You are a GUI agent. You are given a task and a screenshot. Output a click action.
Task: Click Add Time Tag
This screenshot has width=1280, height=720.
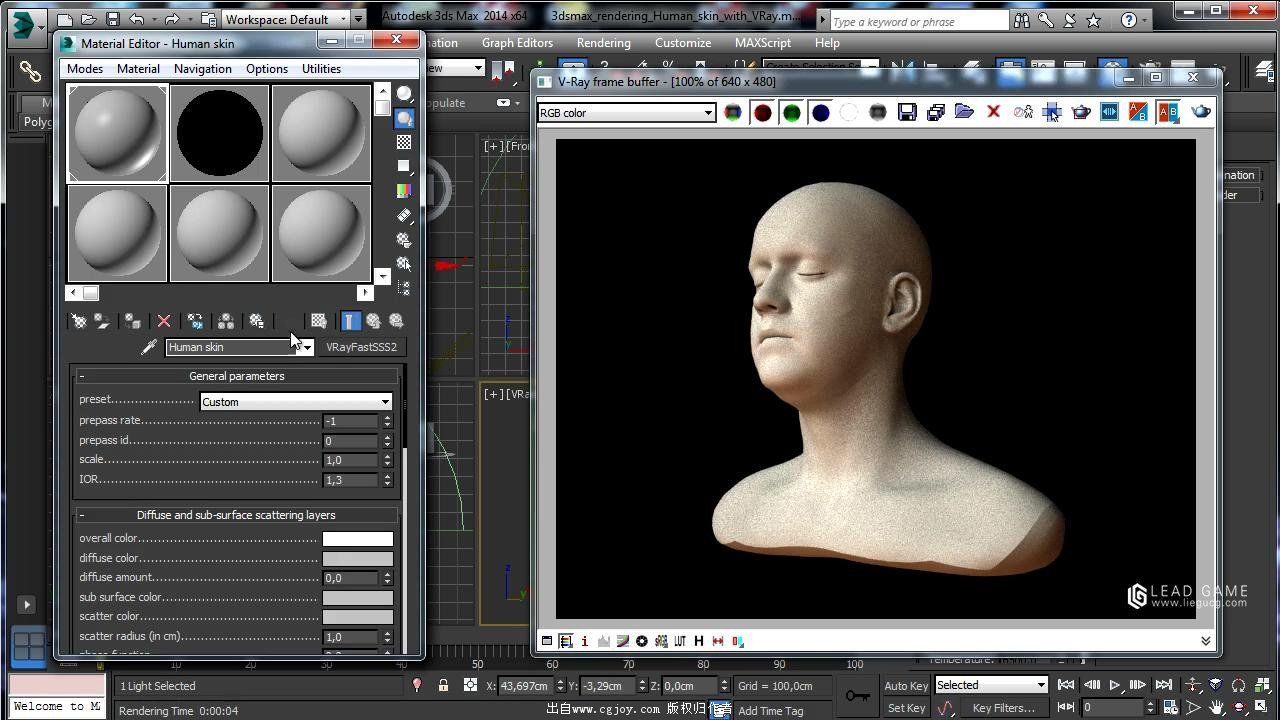pyautogui.click(x=770, y=711)
